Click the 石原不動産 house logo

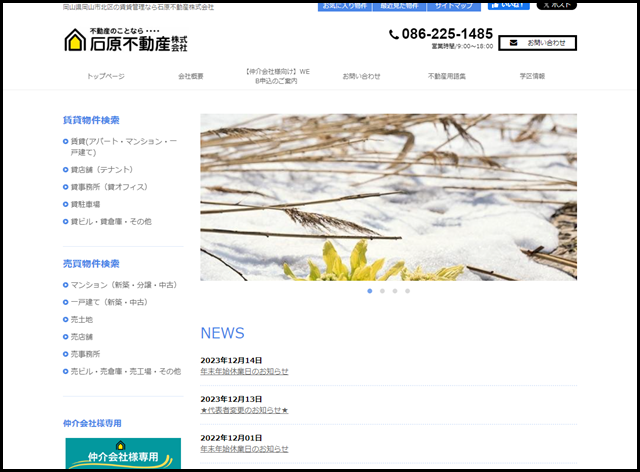125,40
